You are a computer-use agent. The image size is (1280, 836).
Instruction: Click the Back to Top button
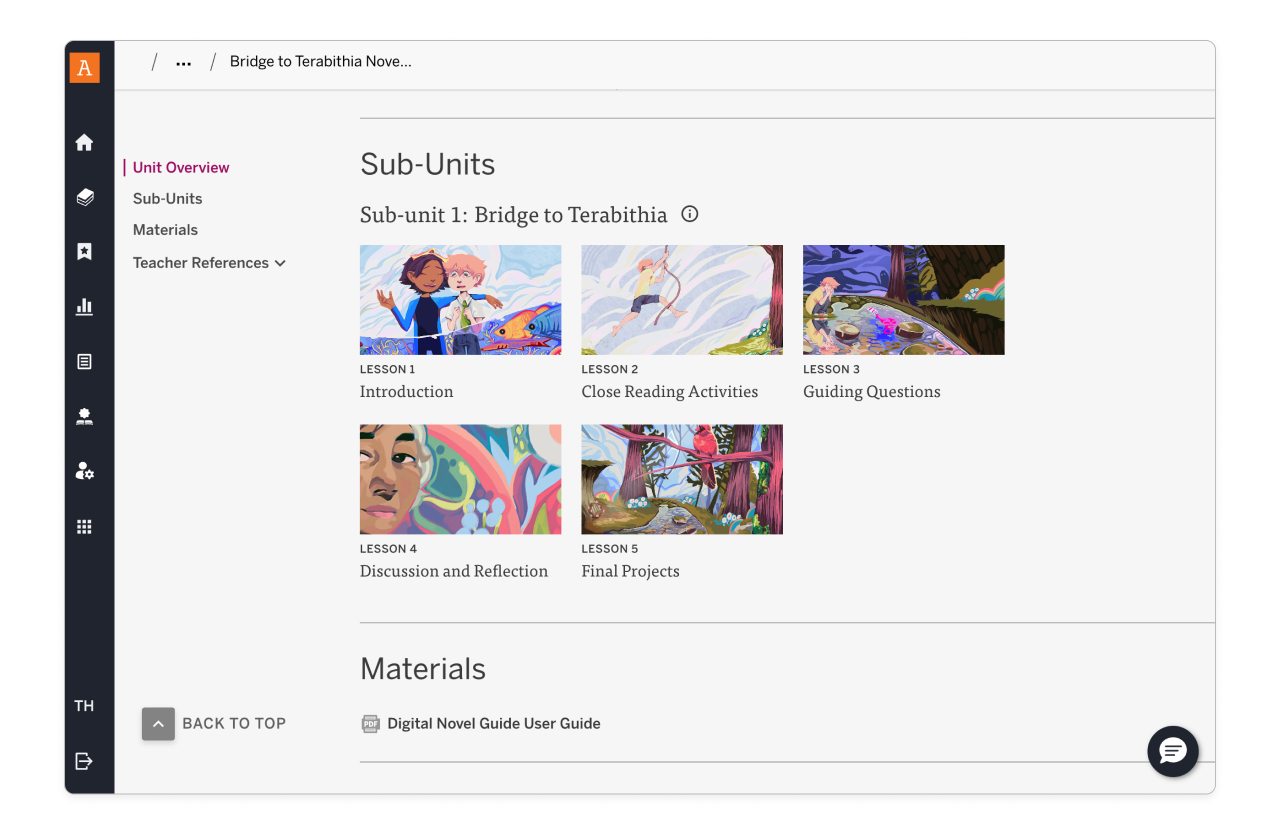click(158, 723)
